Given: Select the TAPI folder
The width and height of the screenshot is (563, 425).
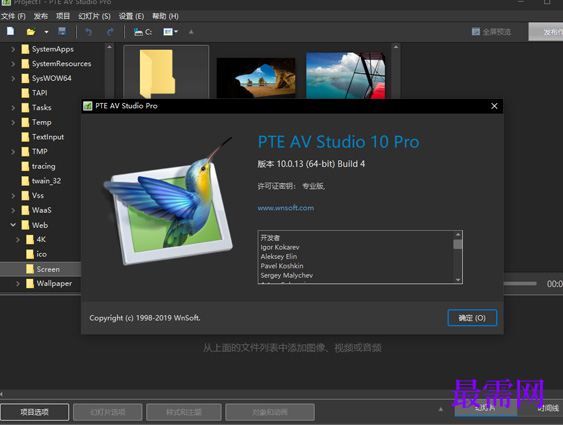Looking at the screenshot, I should (x=34, y=93).
